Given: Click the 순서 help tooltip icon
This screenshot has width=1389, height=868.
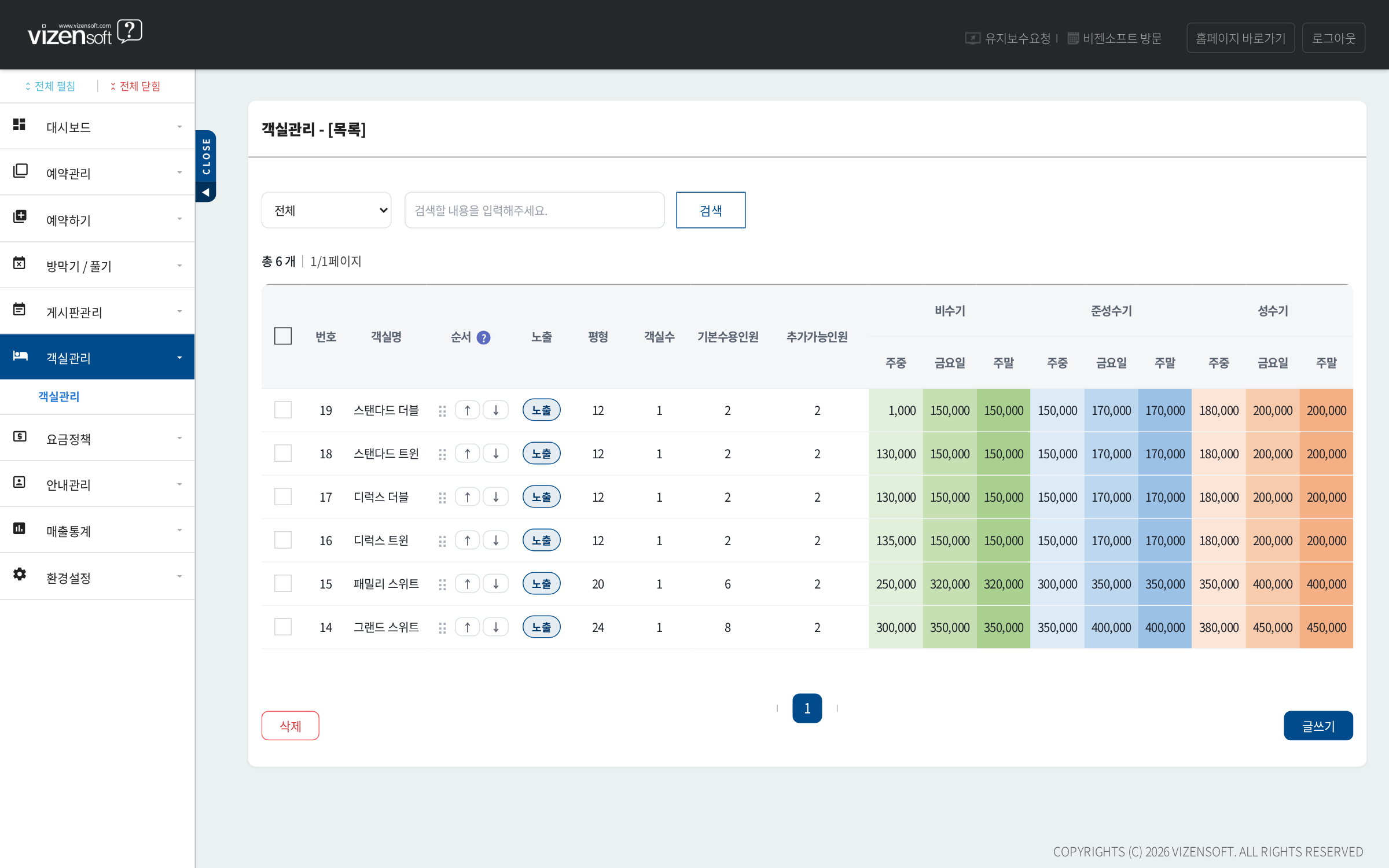Looking at the screenshot, I should [483, 337].
